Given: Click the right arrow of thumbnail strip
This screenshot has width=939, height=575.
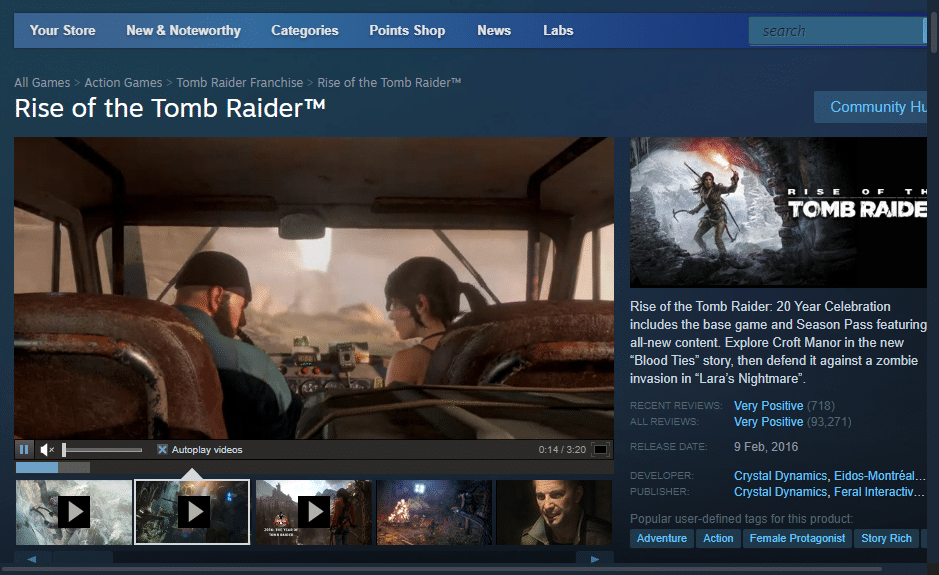Looking at the screenshot, I should 595,559.
